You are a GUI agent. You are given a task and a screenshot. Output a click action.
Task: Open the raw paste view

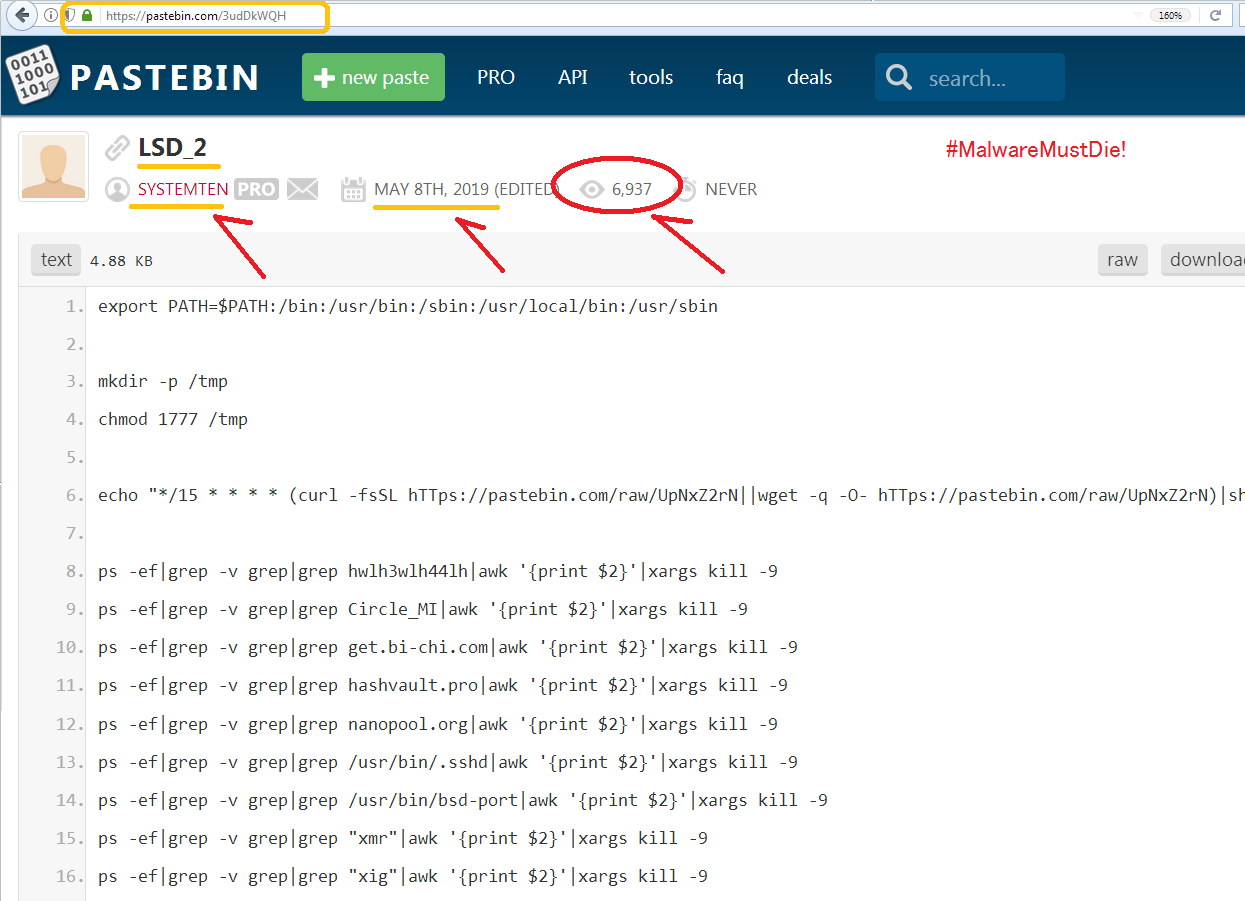click(x=1122, y=260)
